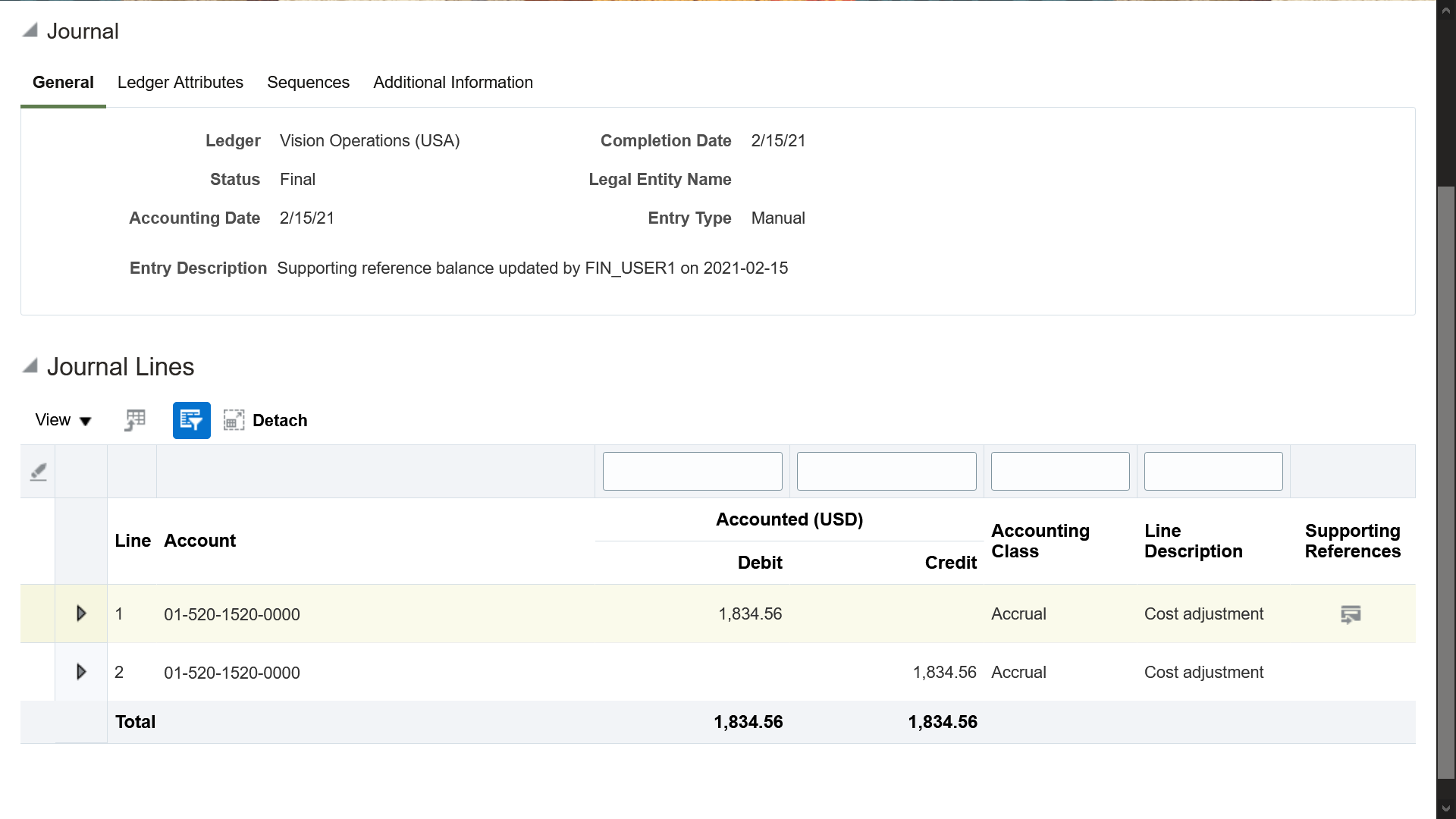This screenshot has height=819, width=1456.
Task: Select the General tab
Action: (63, 82)
